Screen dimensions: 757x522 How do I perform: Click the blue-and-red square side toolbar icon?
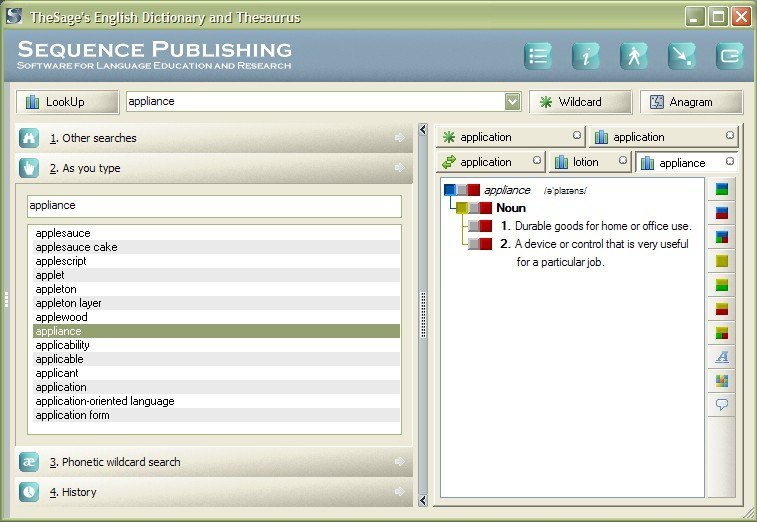coord(722,213)
